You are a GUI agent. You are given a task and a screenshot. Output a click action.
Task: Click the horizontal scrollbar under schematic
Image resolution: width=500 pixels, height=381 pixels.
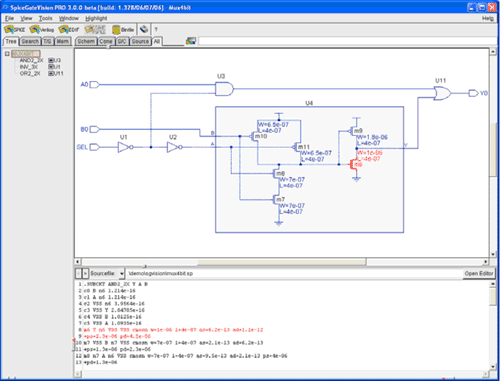[x=282, y=262]
